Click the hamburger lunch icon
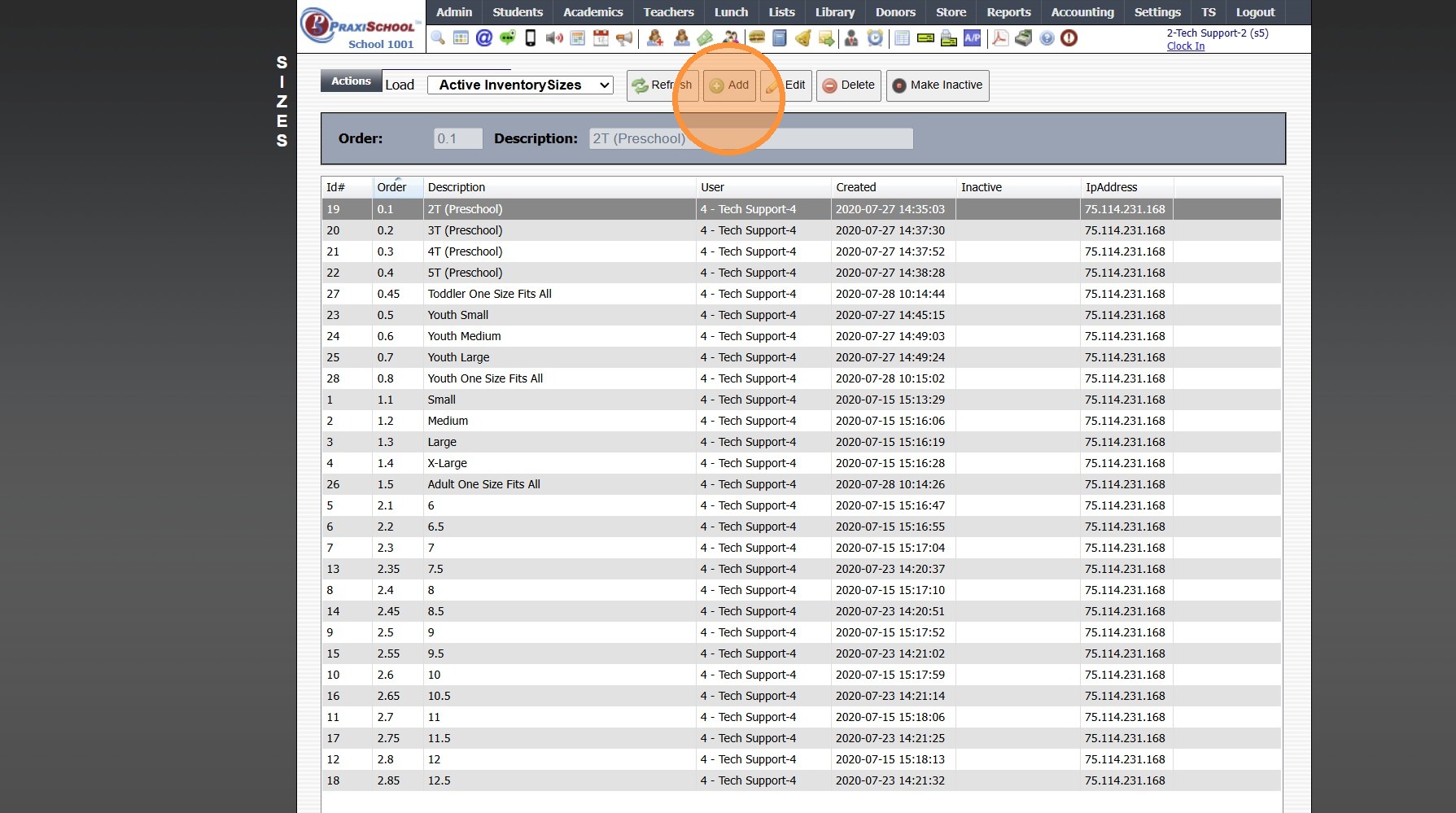The height and width of the screenshot is (813, 1456). (x=757, y=38)
